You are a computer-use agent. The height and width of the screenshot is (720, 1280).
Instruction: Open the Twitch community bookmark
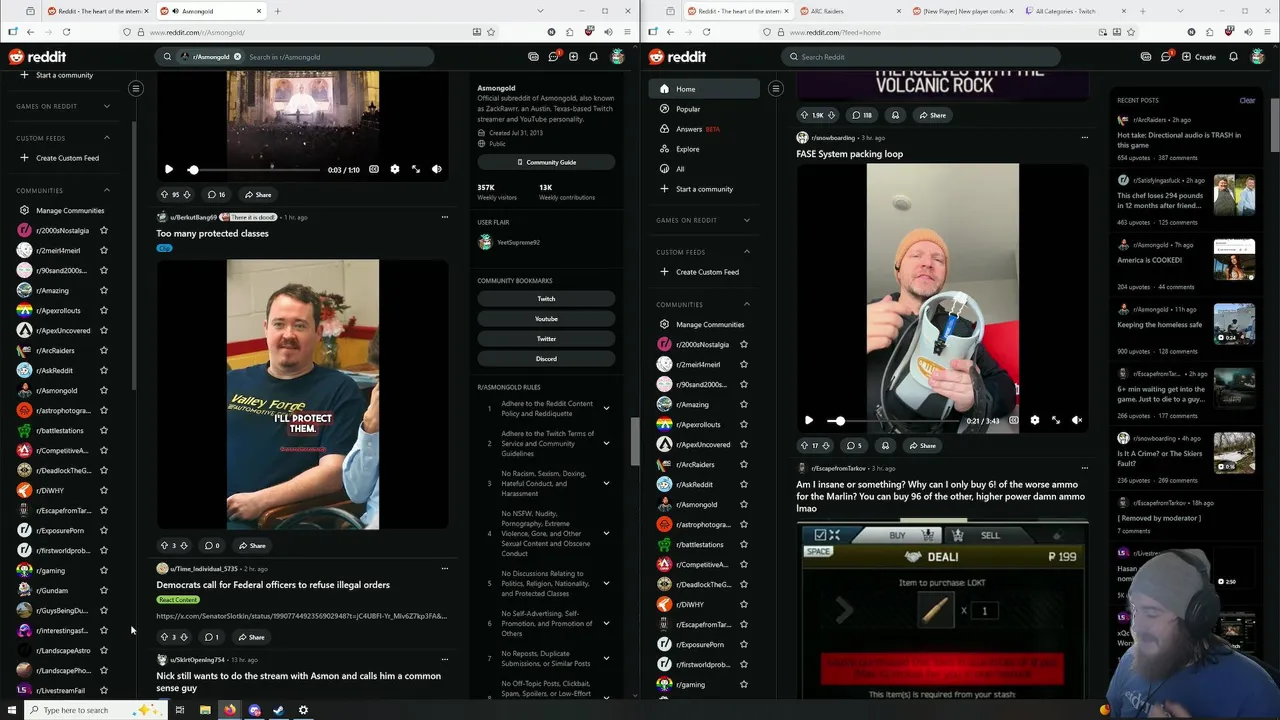[546, 299]
